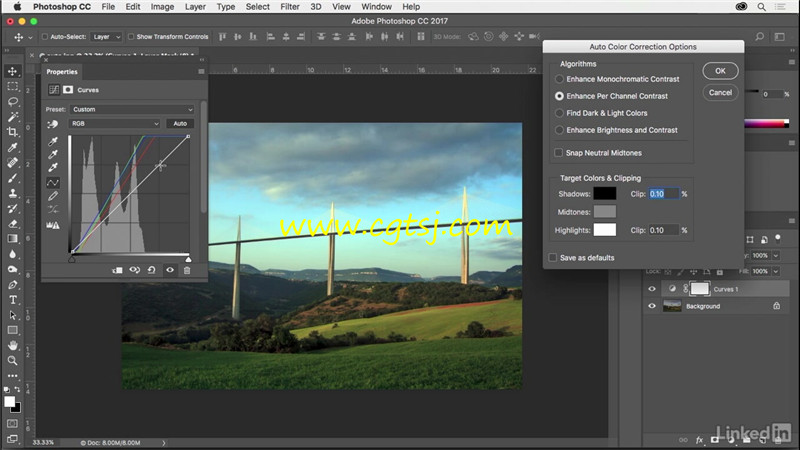Screen dimensions: 800x450
Task: Click the Shadows black color swatch
Action: 605,194
